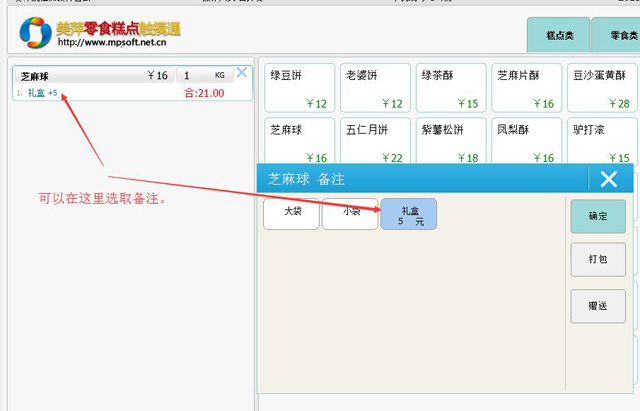640x411 pixels.
Task: Select 紫薯松饼 product tile
Action: [x=449, y=141]
